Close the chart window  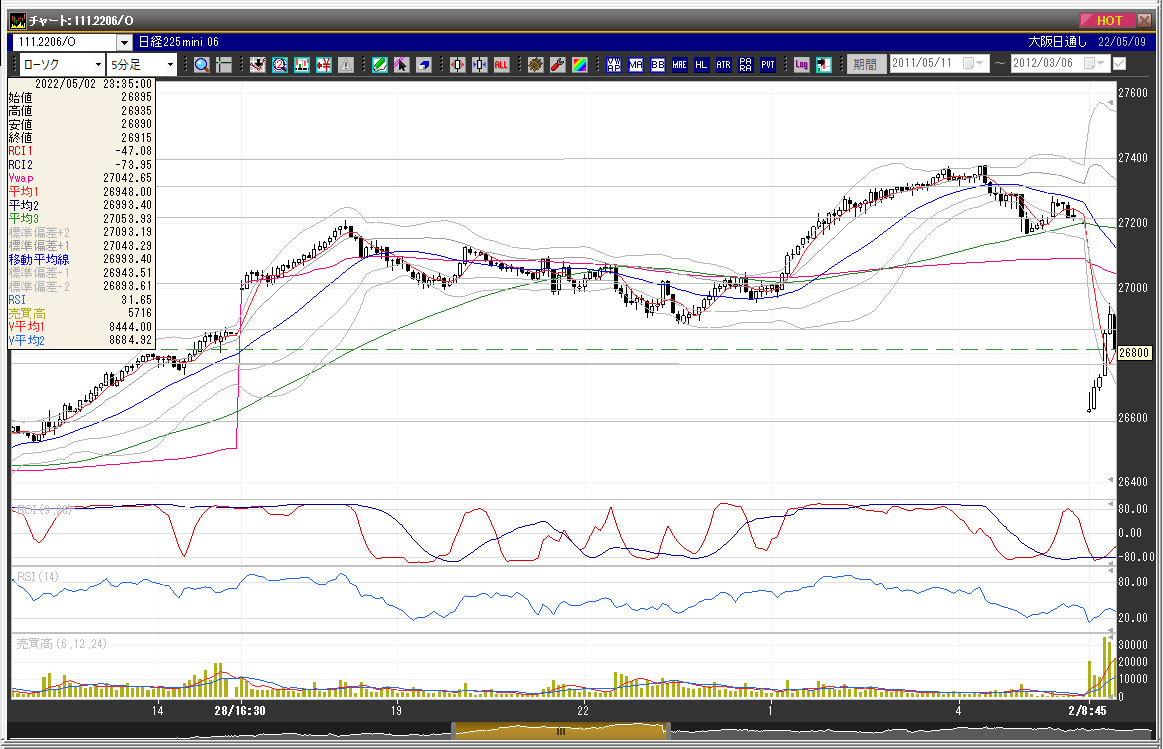pyautogui.click(x=1144, y=21)
